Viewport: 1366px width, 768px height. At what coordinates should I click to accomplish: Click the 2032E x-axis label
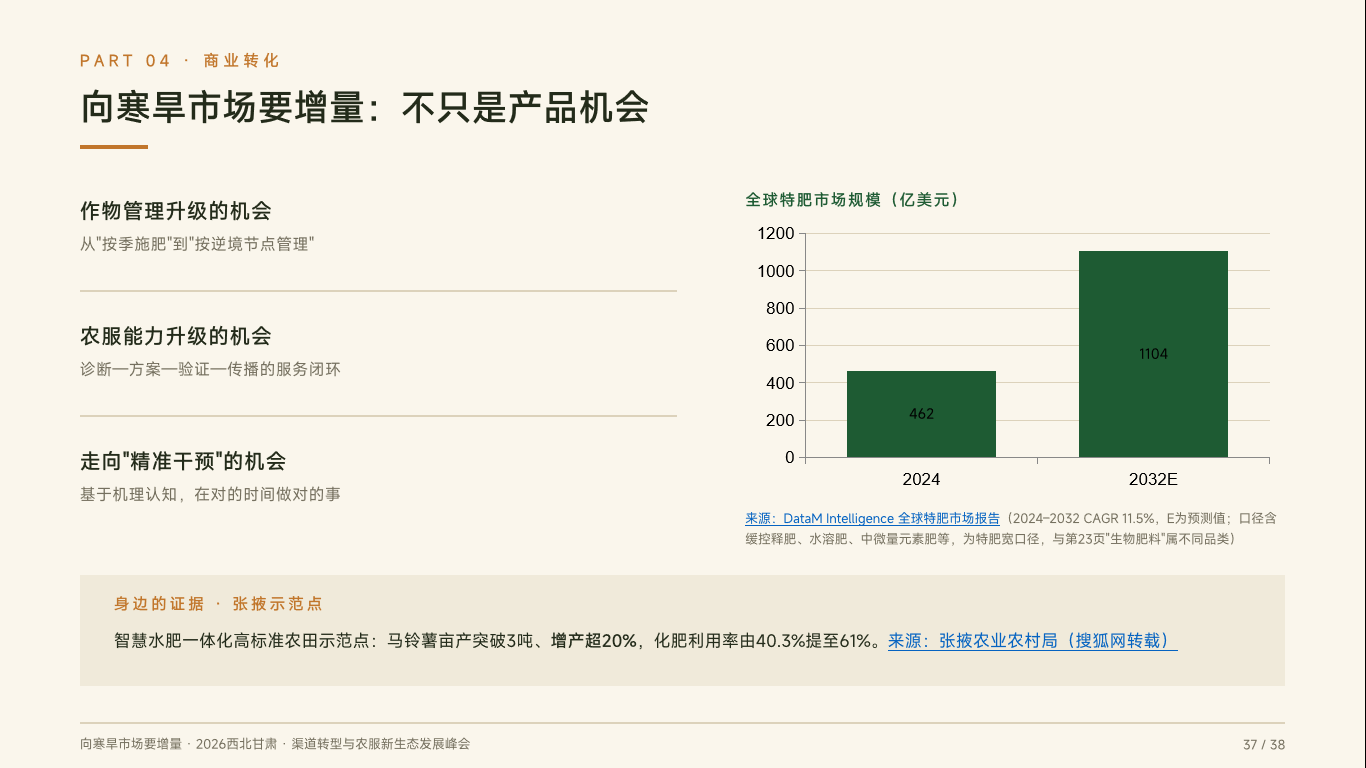point(1153,479)
